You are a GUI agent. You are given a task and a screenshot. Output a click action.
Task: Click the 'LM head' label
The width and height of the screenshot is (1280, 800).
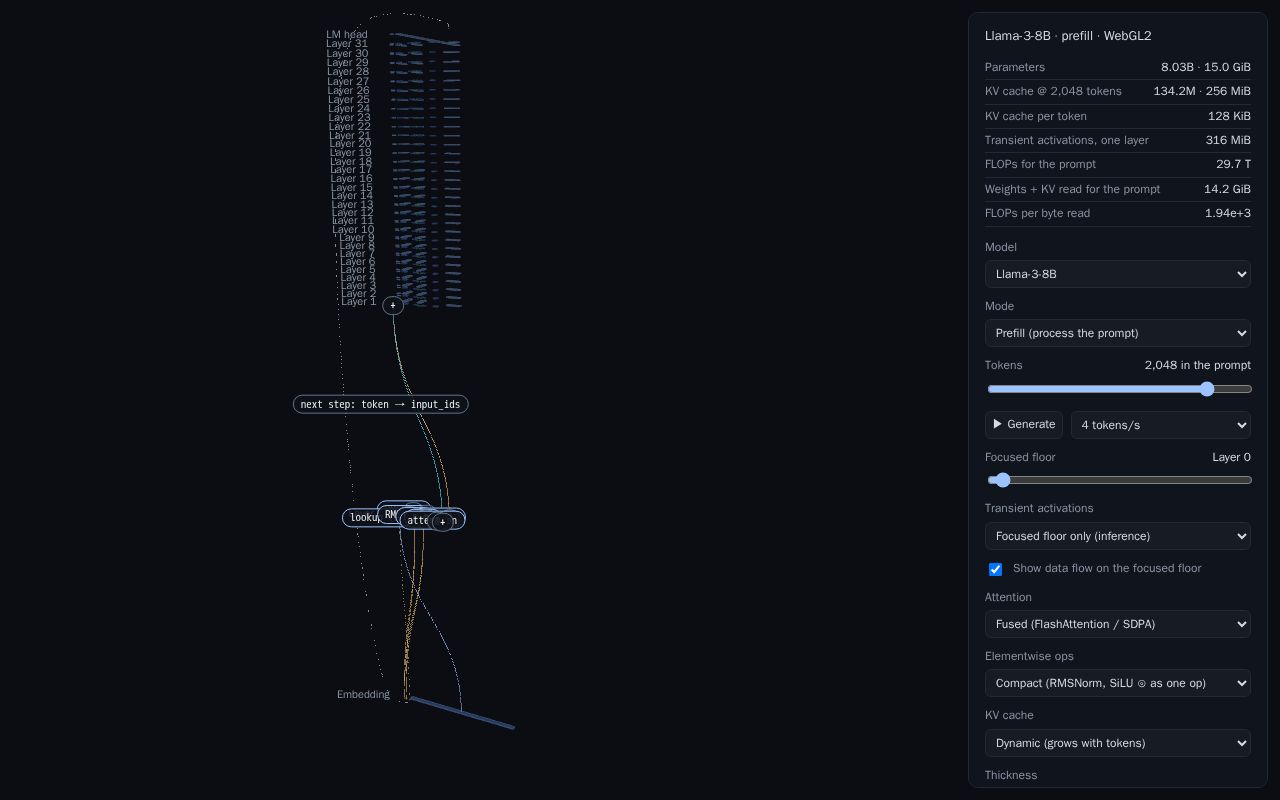click(x=346, y=35)
